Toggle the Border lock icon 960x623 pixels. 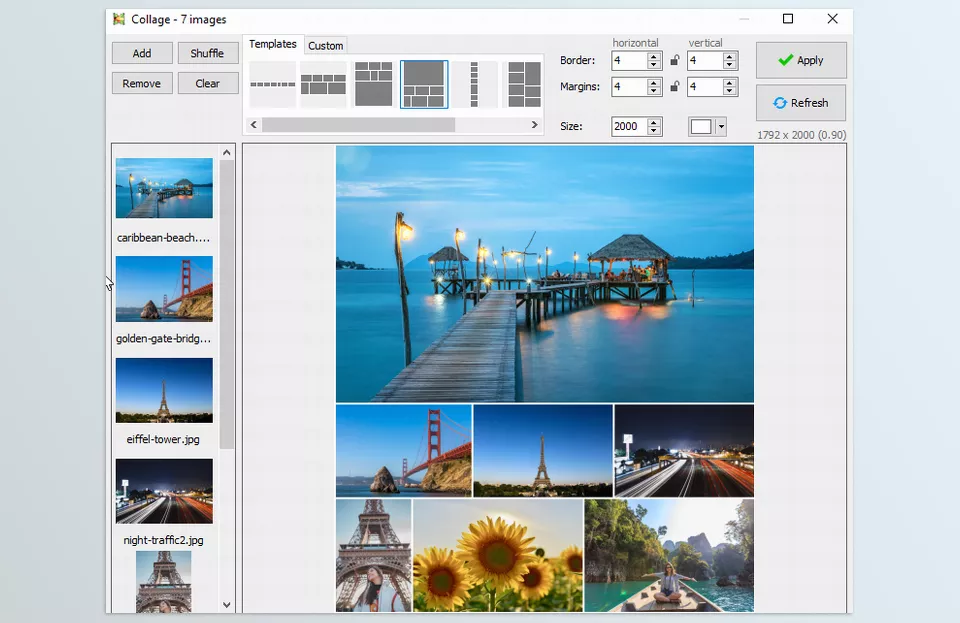(675, 61)
